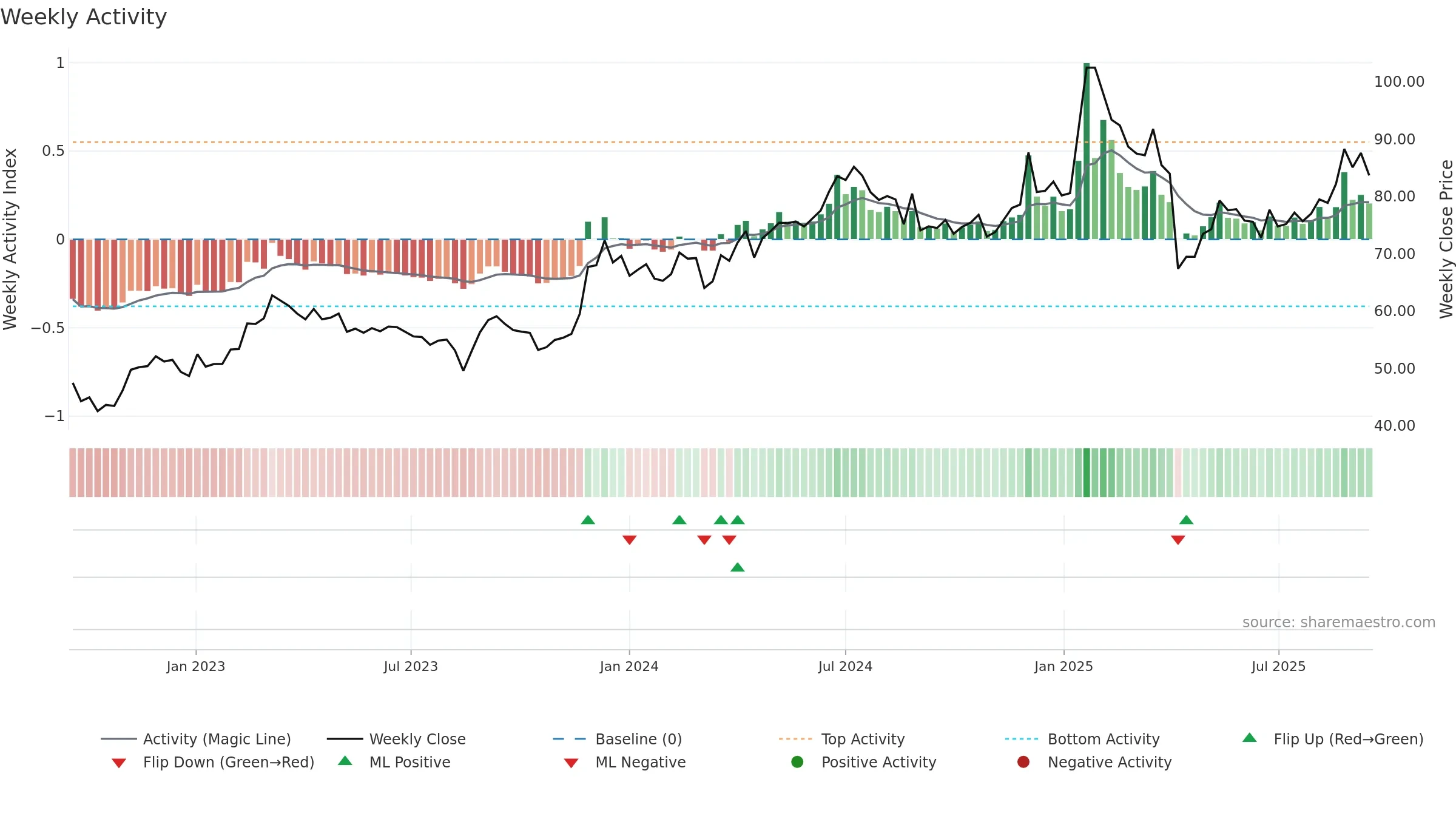Click the Jan 2025 x-axis label
Image resolution: width=1456 pixels, height=819 pixels.
(x=1063, y=666)
